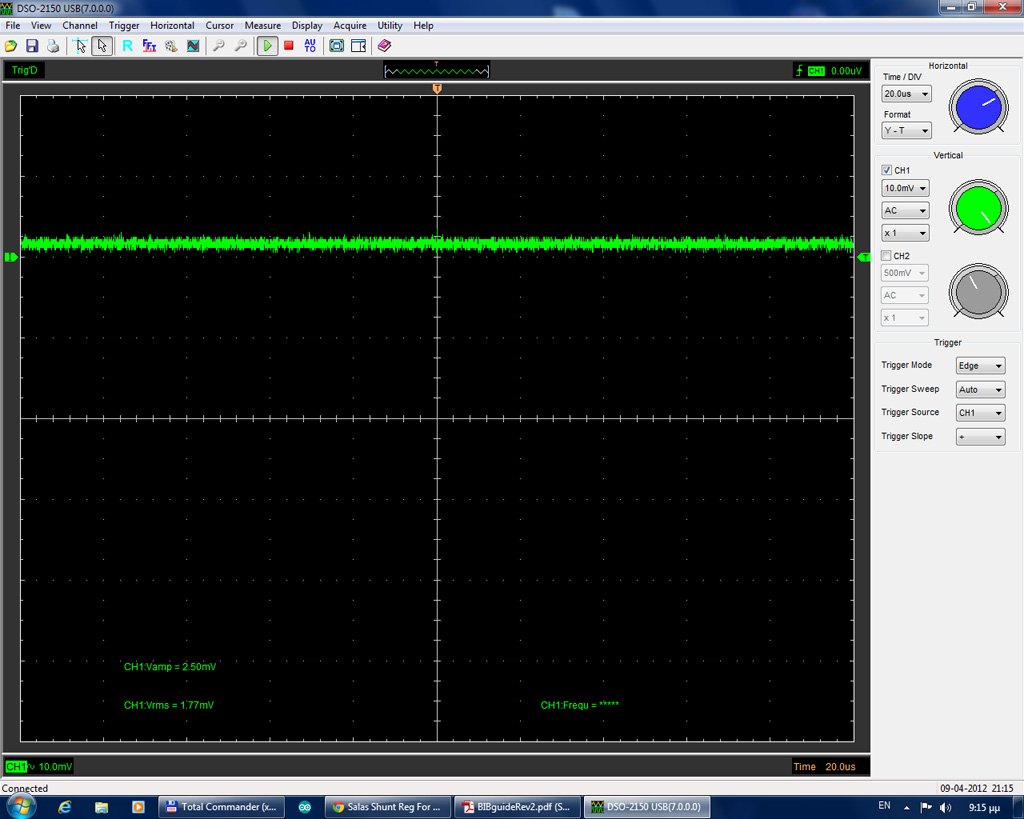Open the Trigger Mode dropdown set to Edge
The height and width of the screenshot is (819, 1024).
pyautogui.click(x=979, y=365)
